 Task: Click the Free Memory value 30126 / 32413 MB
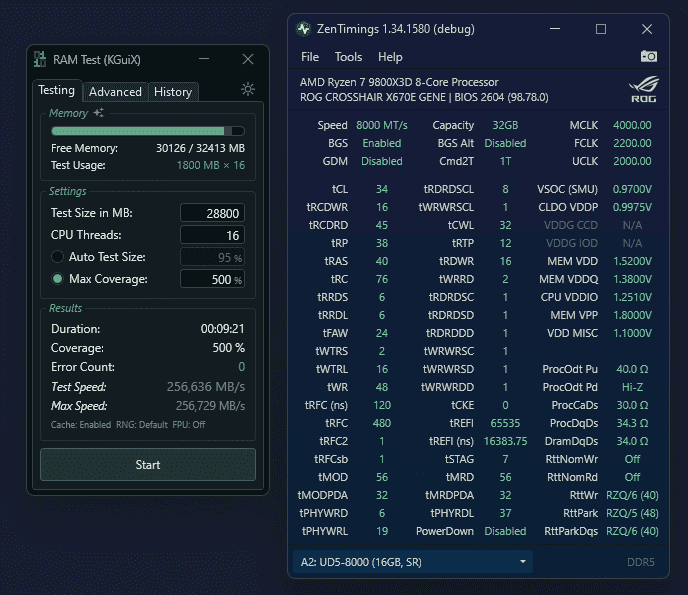click(201, 148)
